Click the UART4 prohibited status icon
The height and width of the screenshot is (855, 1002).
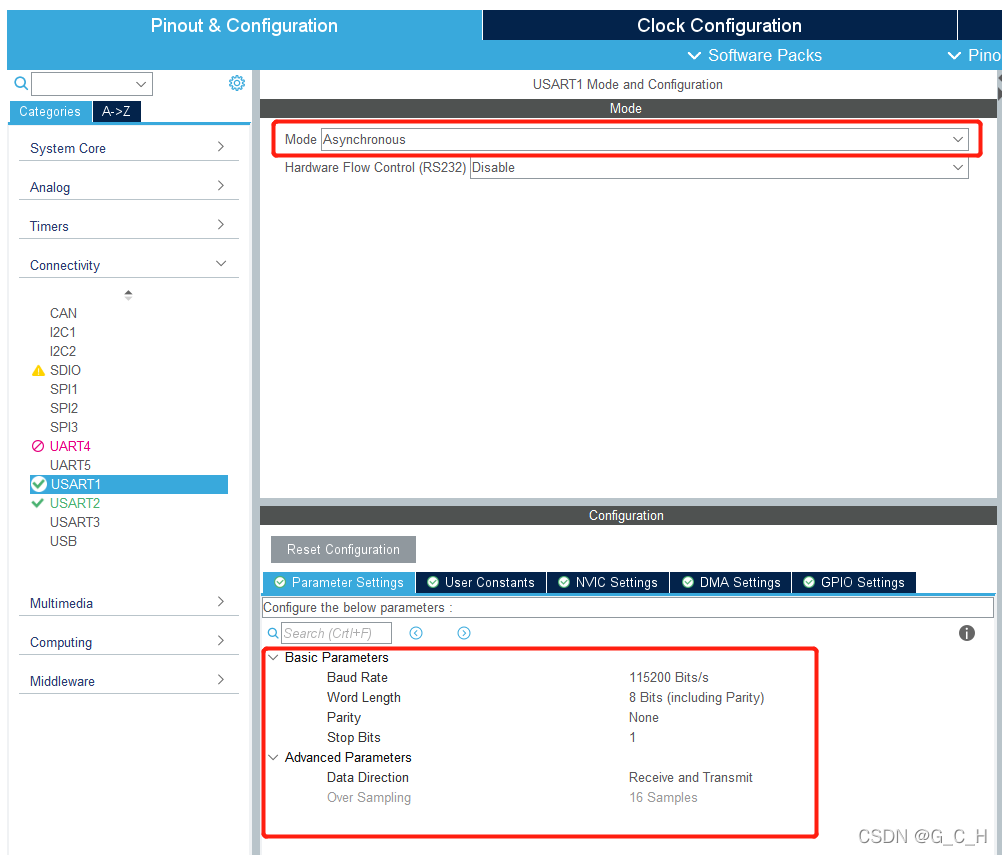pos(38,446)
